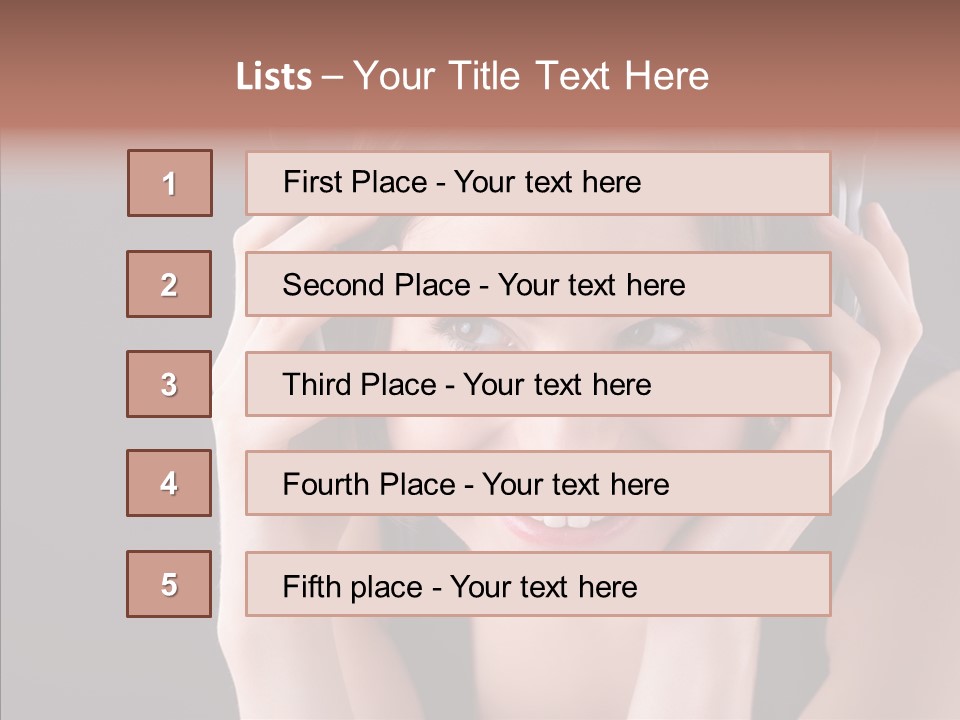960x720 pixels.
Task: Click the number 1 box
Action: coord(169,183)
